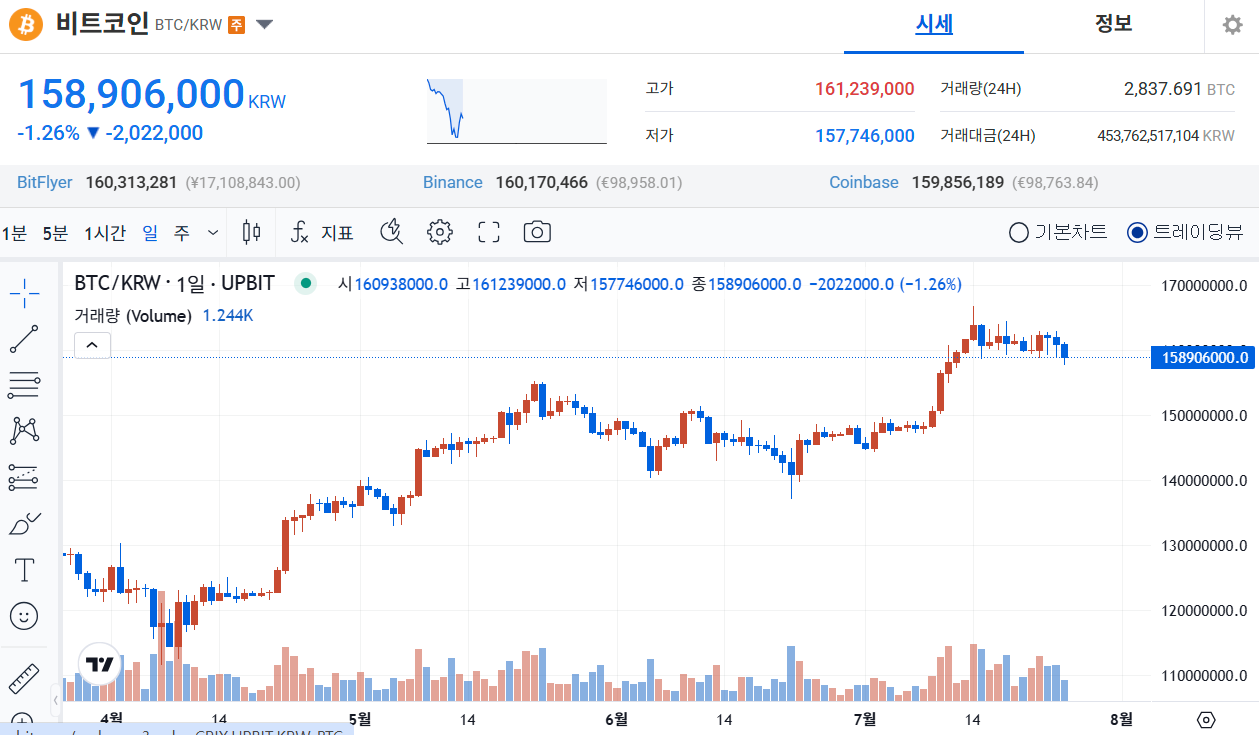Select the 주 weekly interval
Screen dimensions: 1259x735
click(x=181, y=233)
